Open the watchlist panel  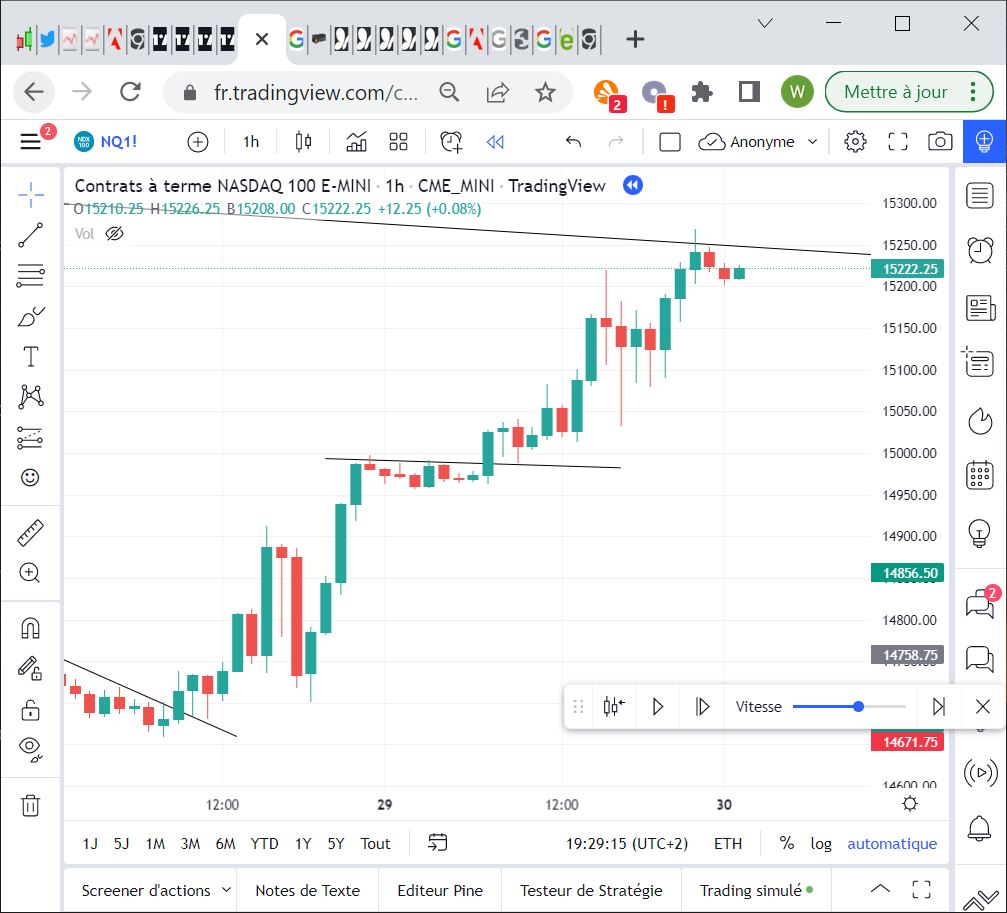tap(980, 195)
